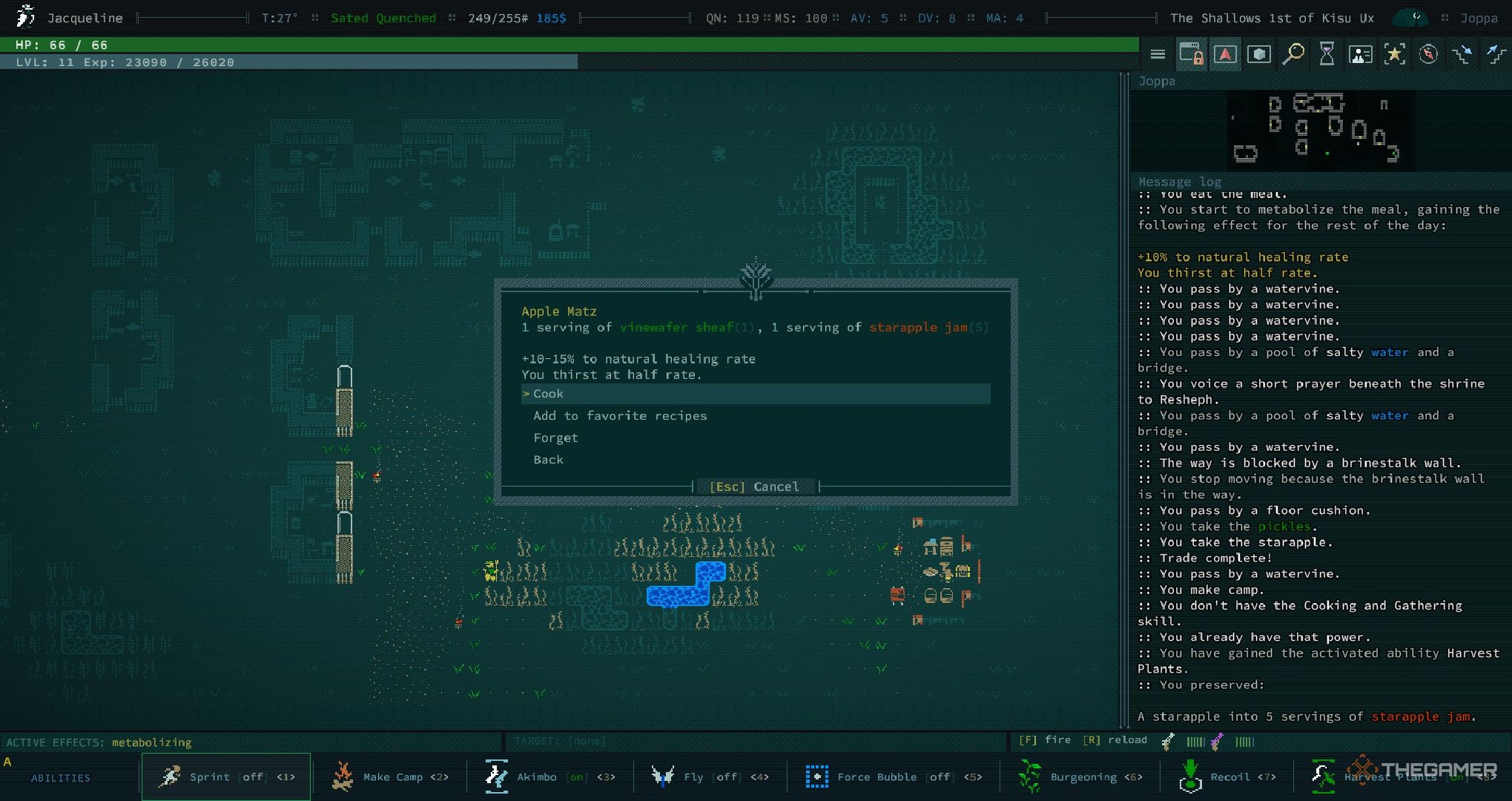Click the inventory/character panel icon
This screenshot has height=801, width=1512.
coord(1357,54)
